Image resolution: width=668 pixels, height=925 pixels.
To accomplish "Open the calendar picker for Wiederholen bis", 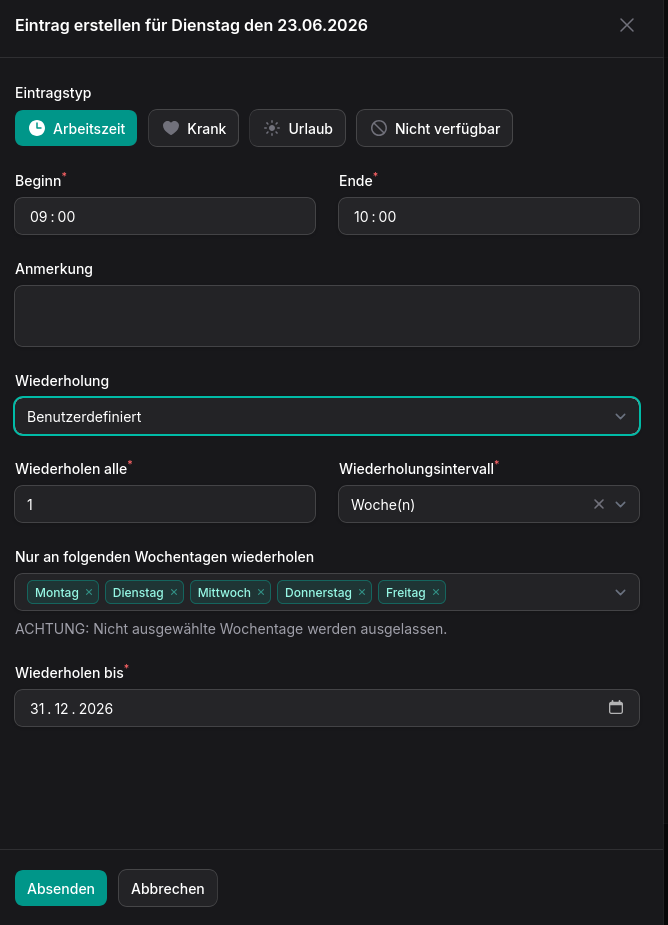I will coord(615,707).
